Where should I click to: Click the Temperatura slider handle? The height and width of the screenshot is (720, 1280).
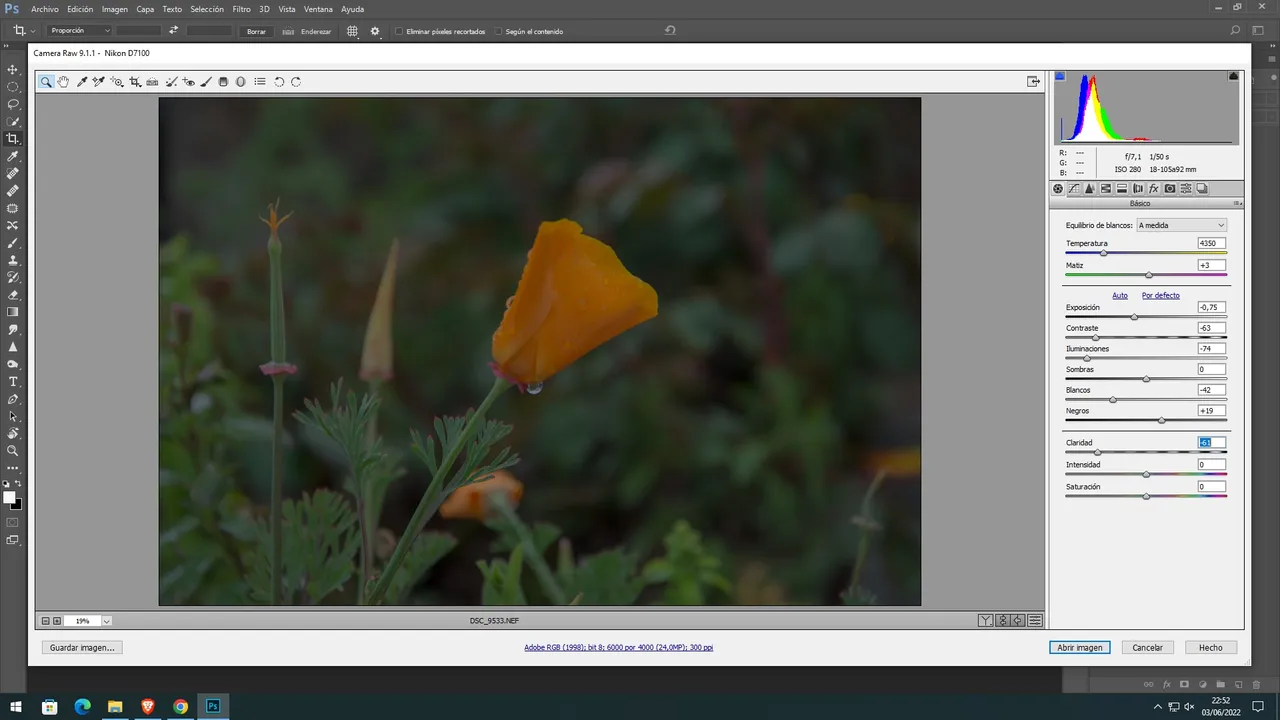click(x=1104, y=253)
